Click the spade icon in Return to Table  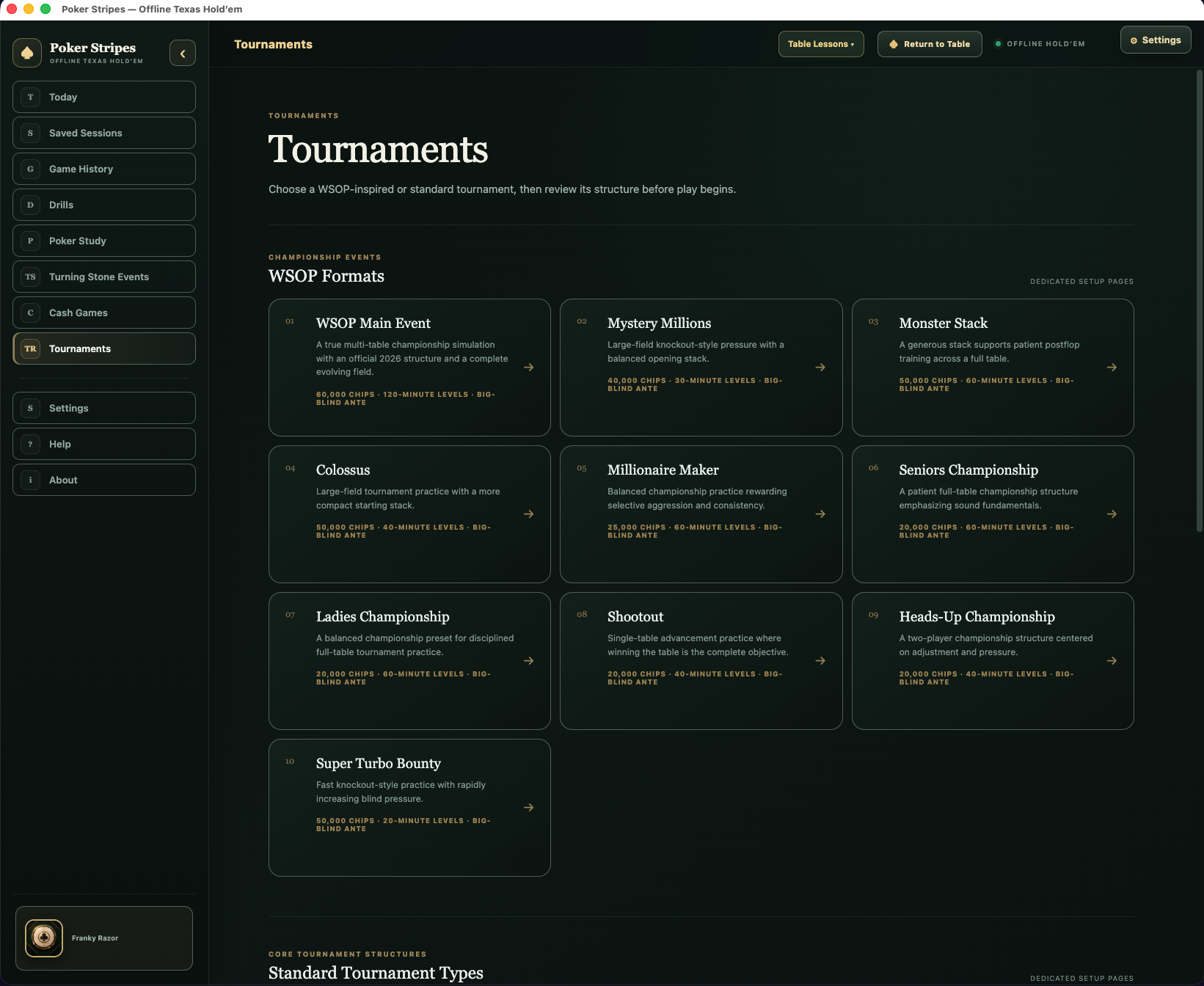pos(894,44)
